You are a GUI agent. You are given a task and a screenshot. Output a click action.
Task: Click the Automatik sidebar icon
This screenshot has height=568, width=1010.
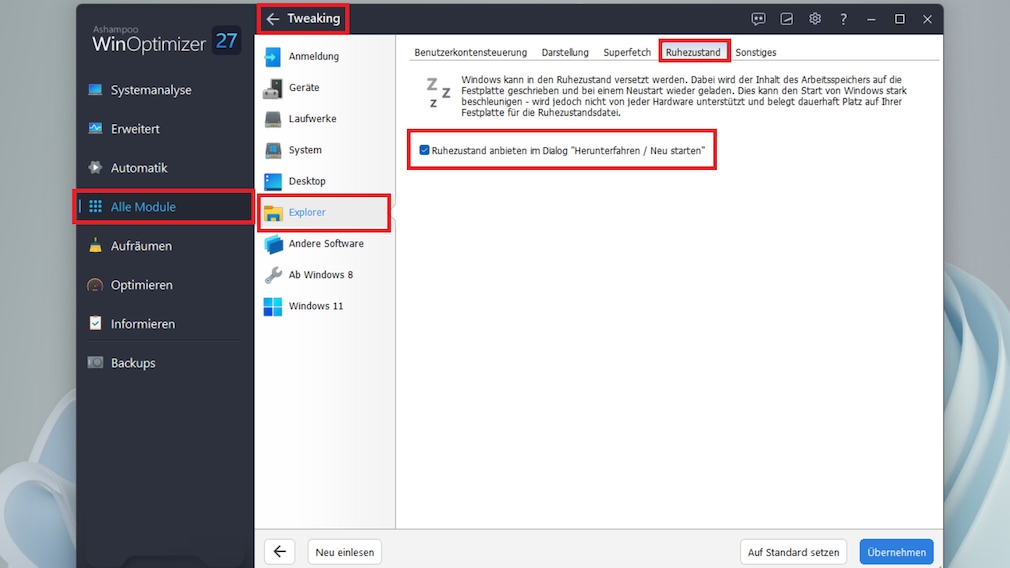(x=95, y=167)
